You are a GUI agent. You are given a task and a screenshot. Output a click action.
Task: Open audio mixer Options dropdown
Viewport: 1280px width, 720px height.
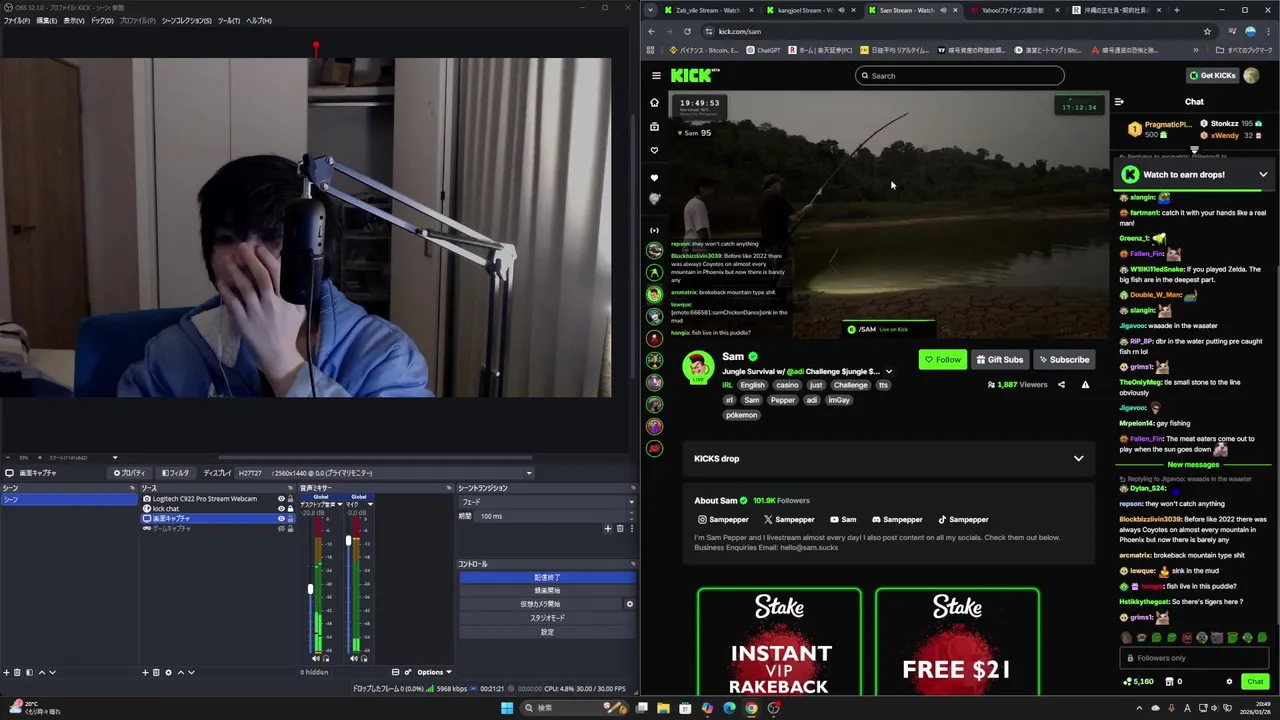434,672
